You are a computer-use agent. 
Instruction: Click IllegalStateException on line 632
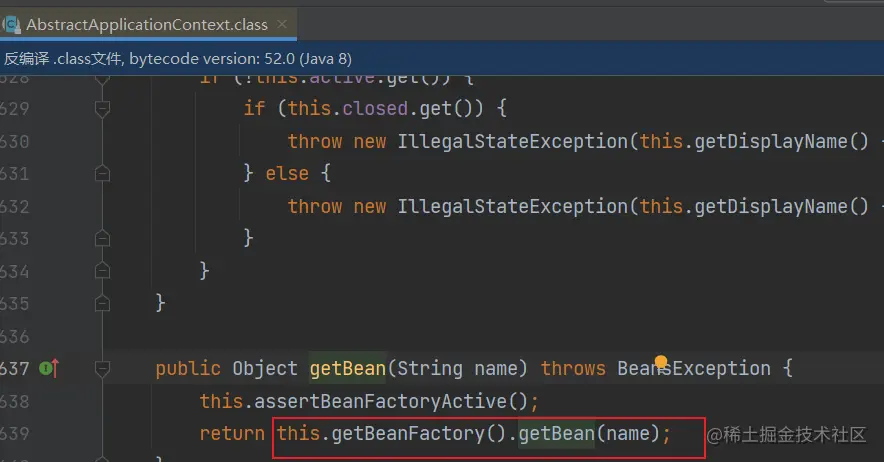[512, 206]
